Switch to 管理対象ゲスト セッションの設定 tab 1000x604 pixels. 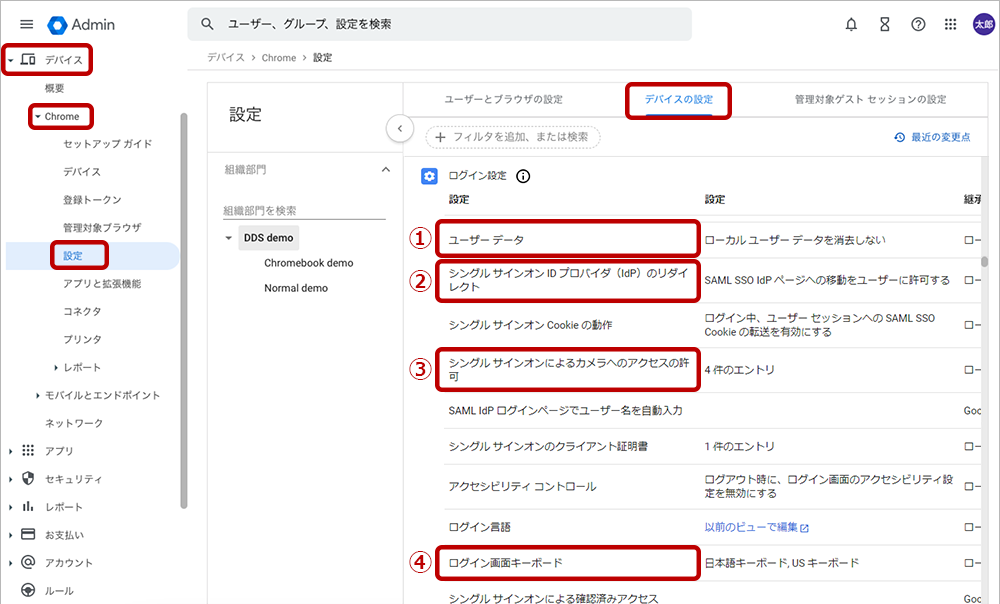pyautogui.click(x=870, y=100)
